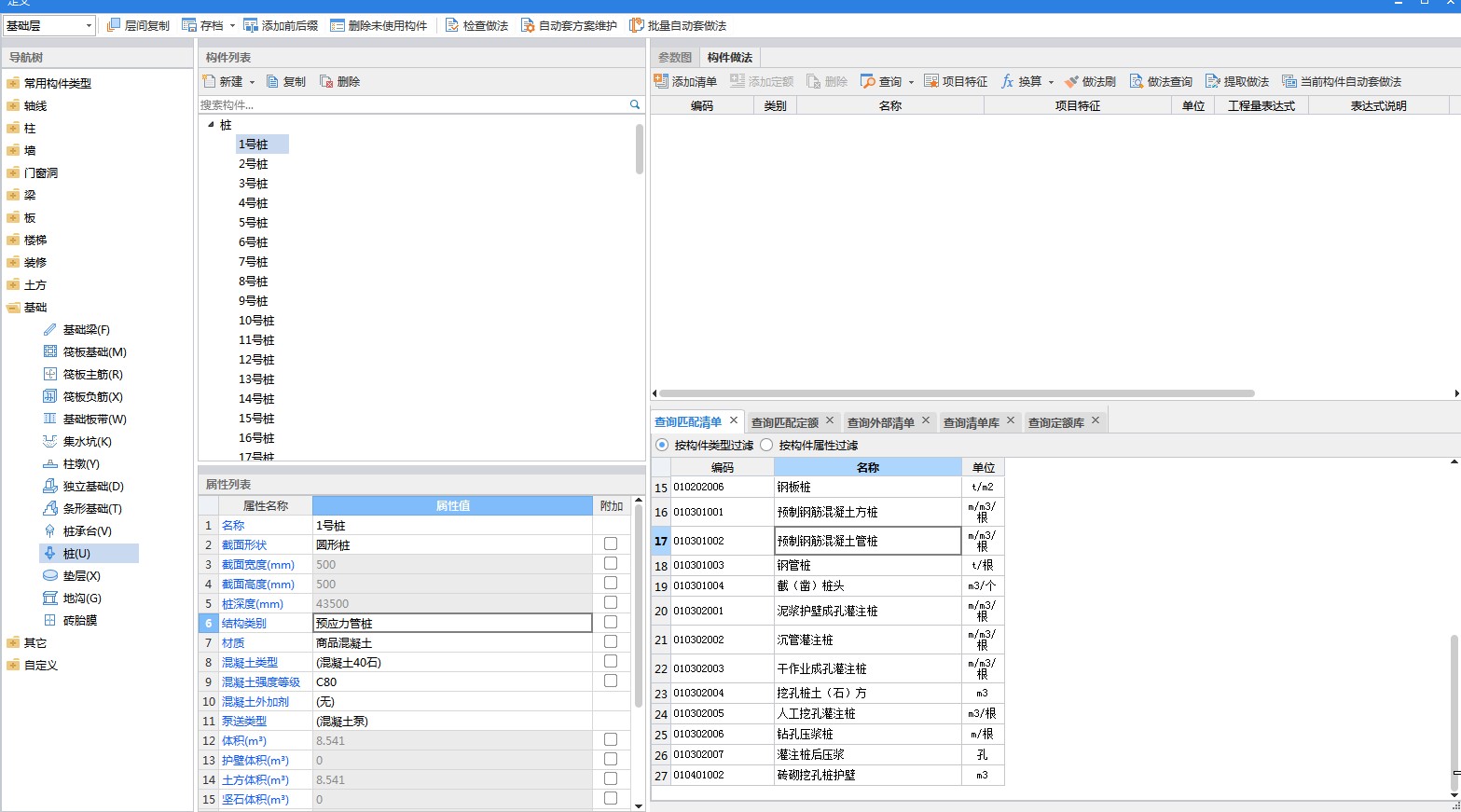This screenshot has height=812, width=1461.
Task: Click the 构件做法 horizontal scrollbar
Action: [x=957, y=393]
